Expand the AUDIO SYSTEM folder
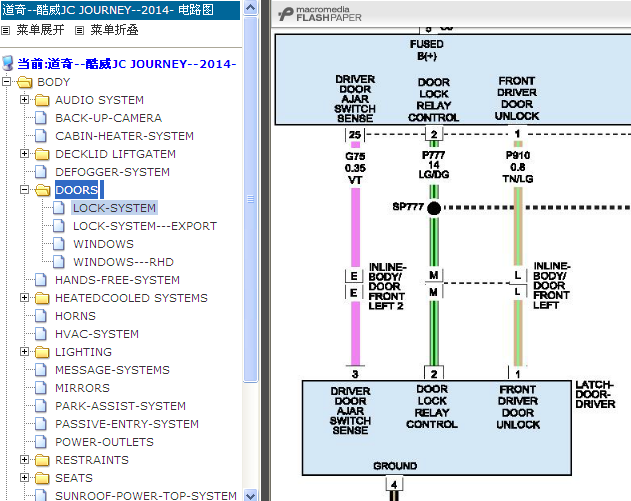Viewport: 631px width, 501px height. coord(24,99)
